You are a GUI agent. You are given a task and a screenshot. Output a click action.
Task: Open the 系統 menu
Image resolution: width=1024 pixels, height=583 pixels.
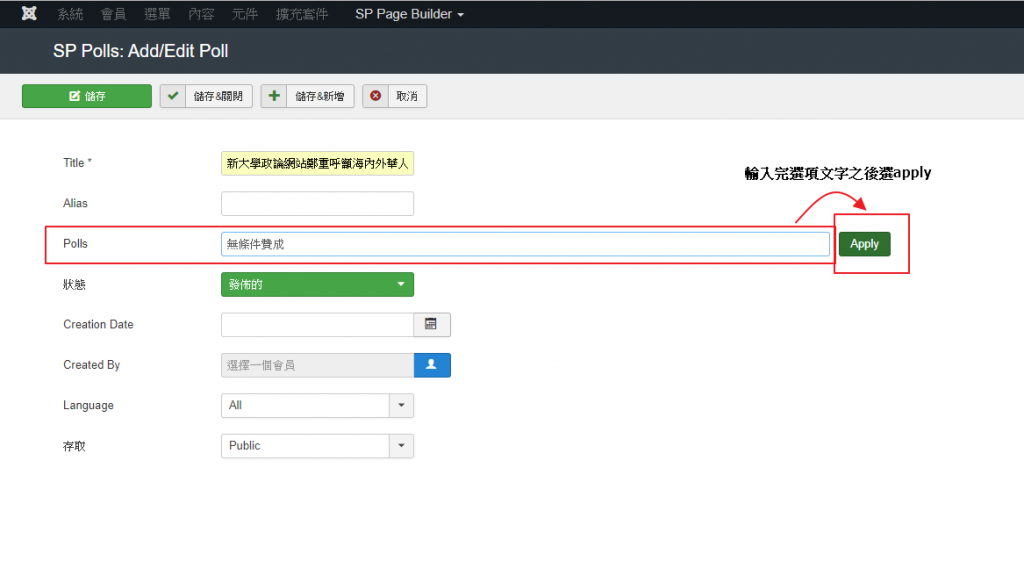click(x=70, y=15)
